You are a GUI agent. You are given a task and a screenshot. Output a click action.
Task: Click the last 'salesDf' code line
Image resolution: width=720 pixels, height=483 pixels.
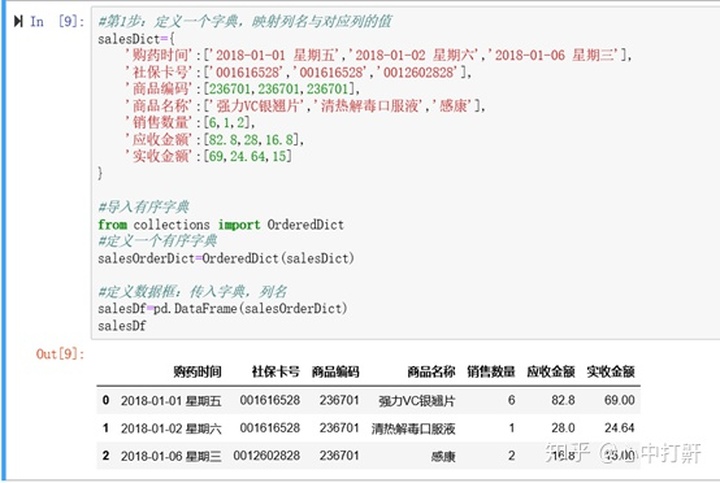coord(122,326)
